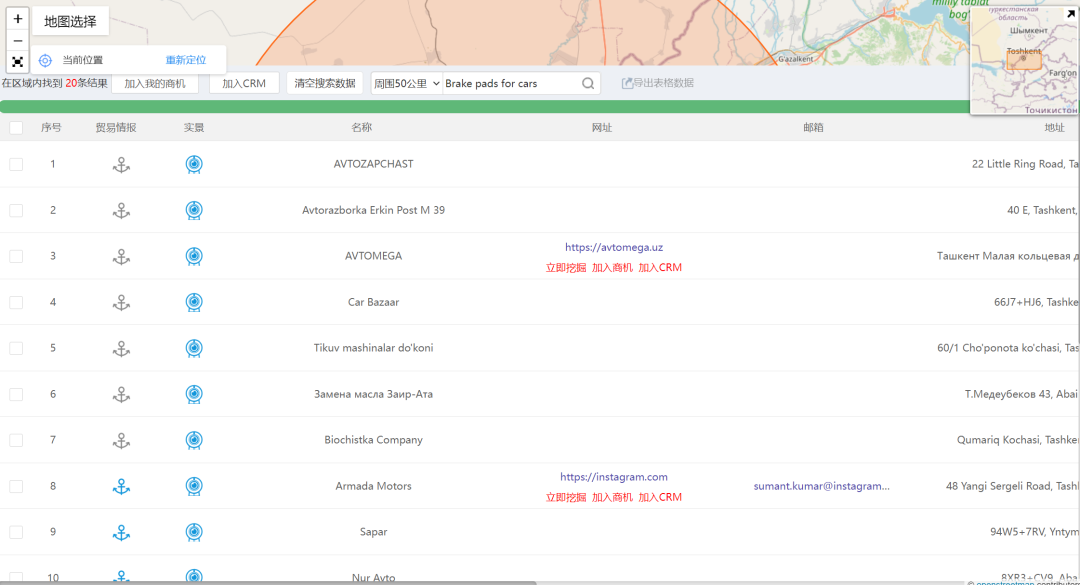Click 加入CRM under AVTOMEGA website
Viewport: 1080px width, 585px height.
click(x=660, y=267)
